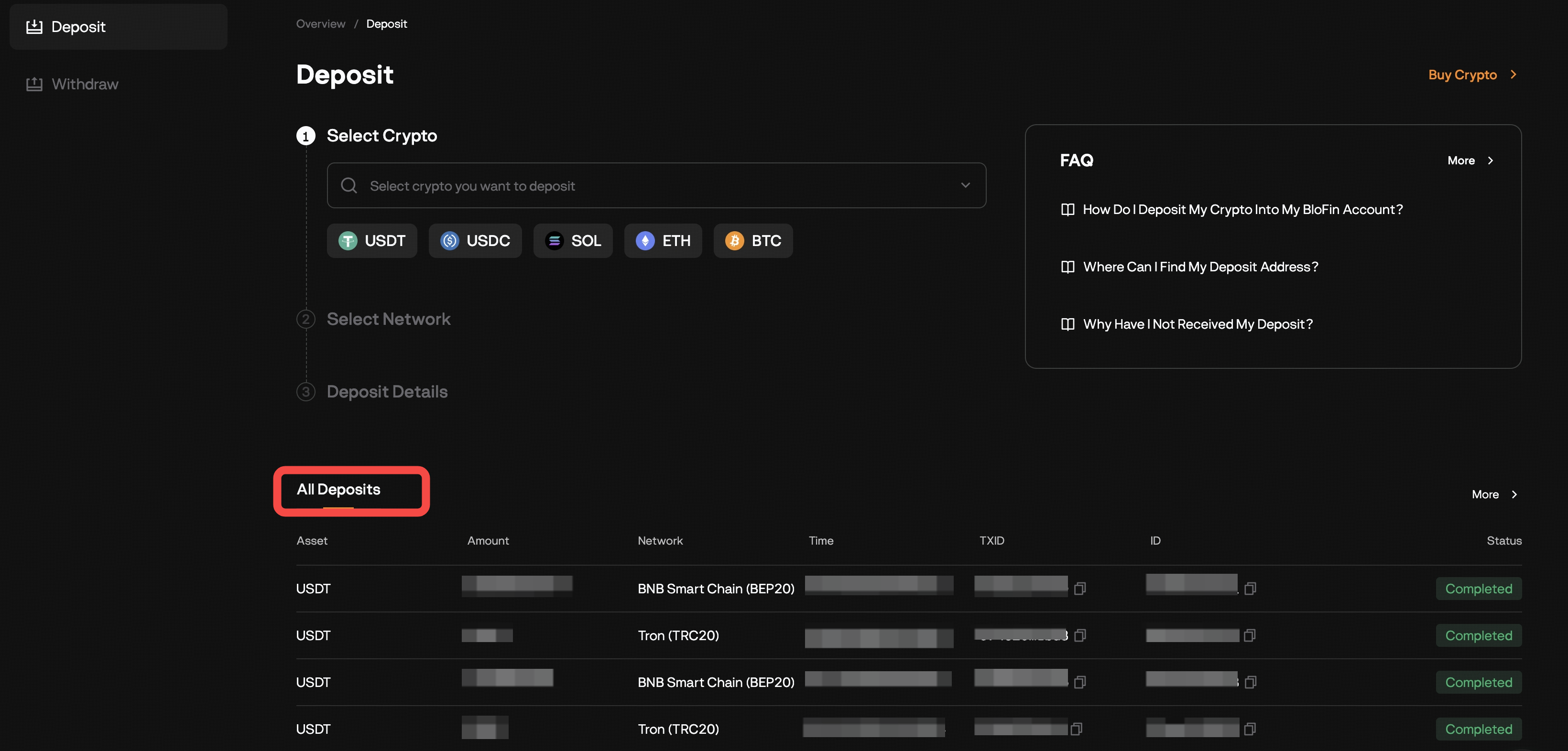Open Why Have I Not Received My Deposit

tap(1197, 324)
